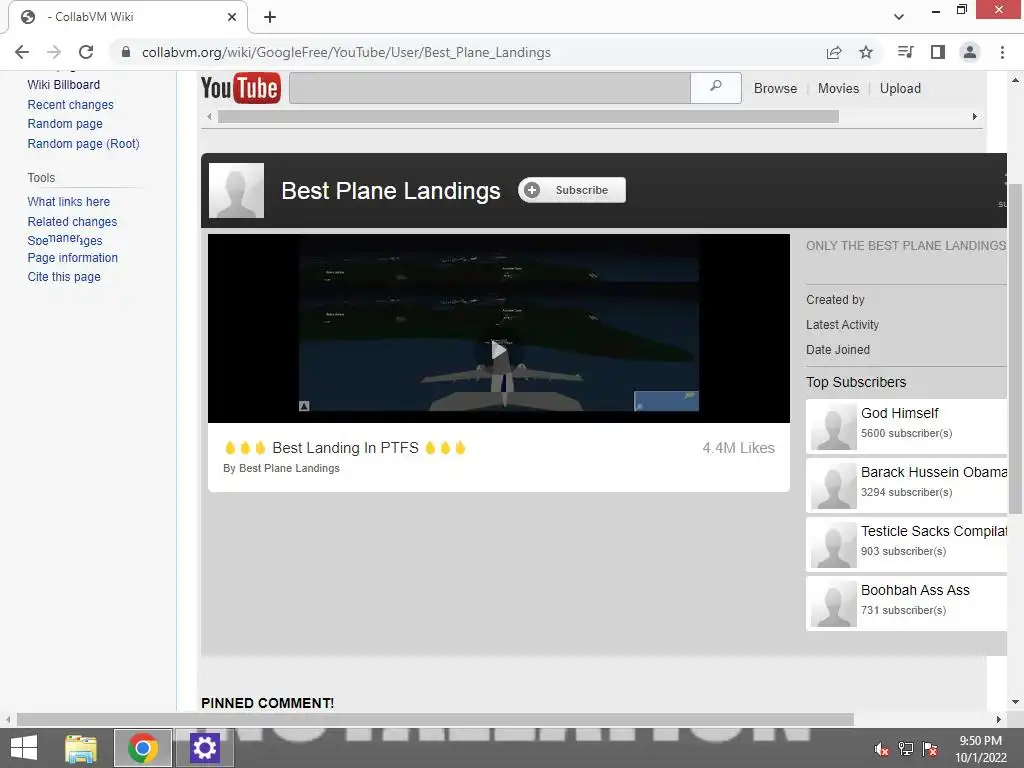Click the avatar beside 731 subscriber(s)
Image resolution: width=1024 pixels, height=768 pixels.
click(x=833, y=603)
